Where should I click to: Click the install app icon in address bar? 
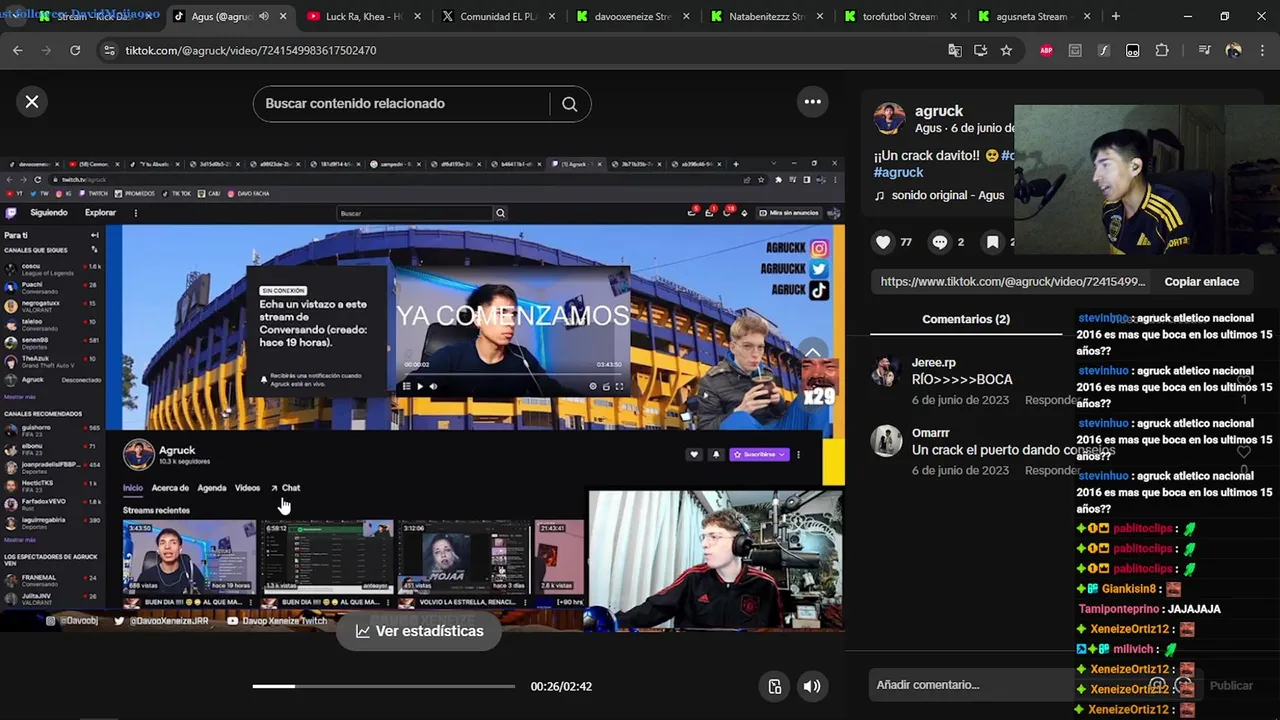[981, 50]
